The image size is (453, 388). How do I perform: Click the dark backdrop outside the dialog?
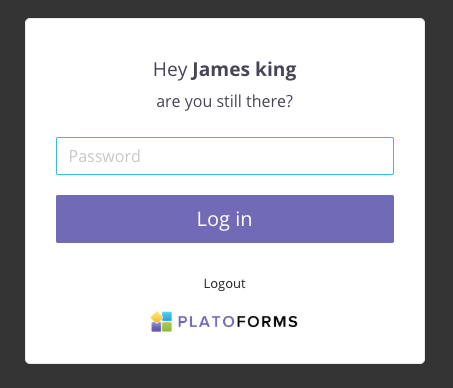[x=12, y=193]
